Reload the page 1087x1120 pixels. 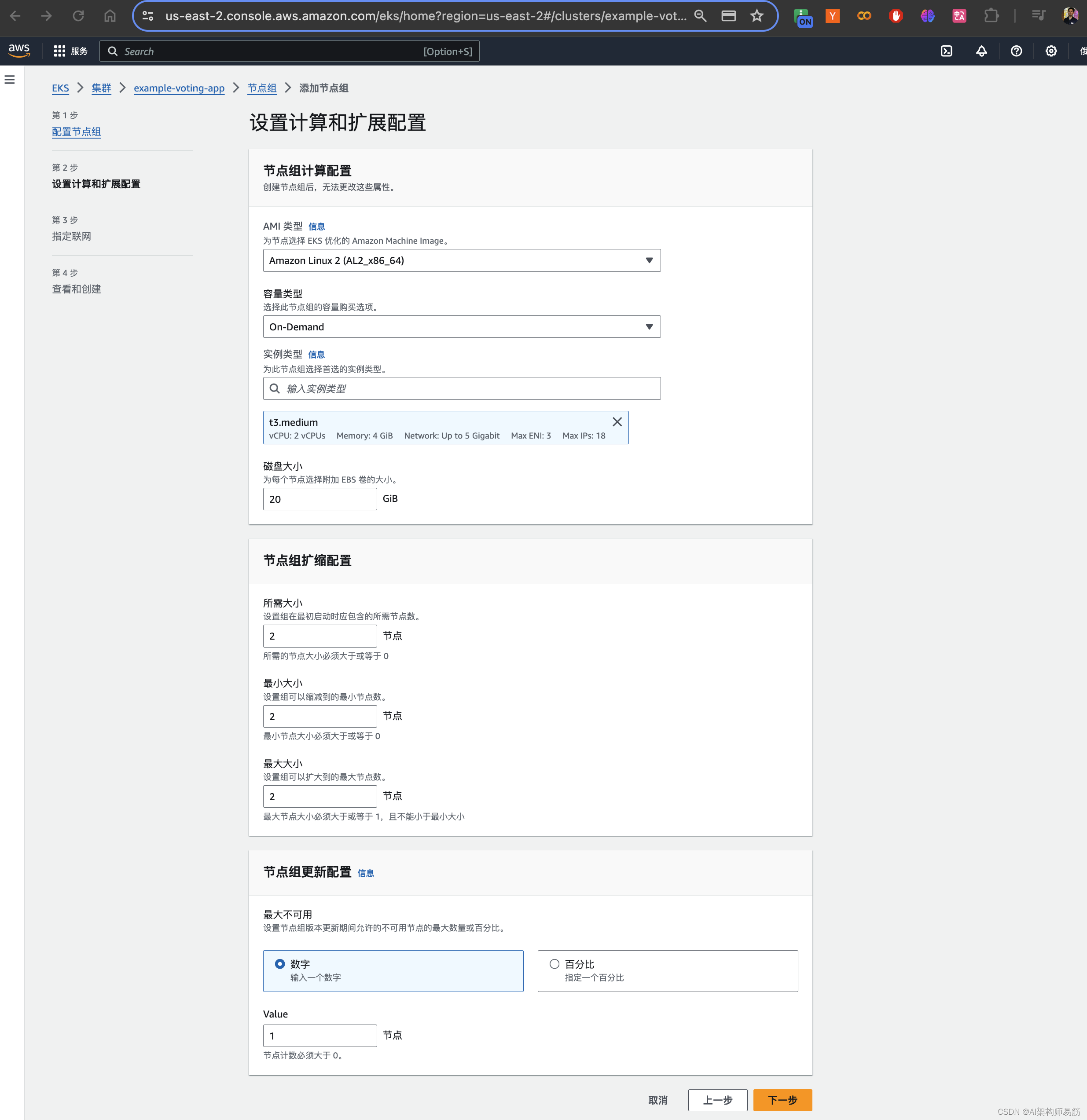coord(78,16)
